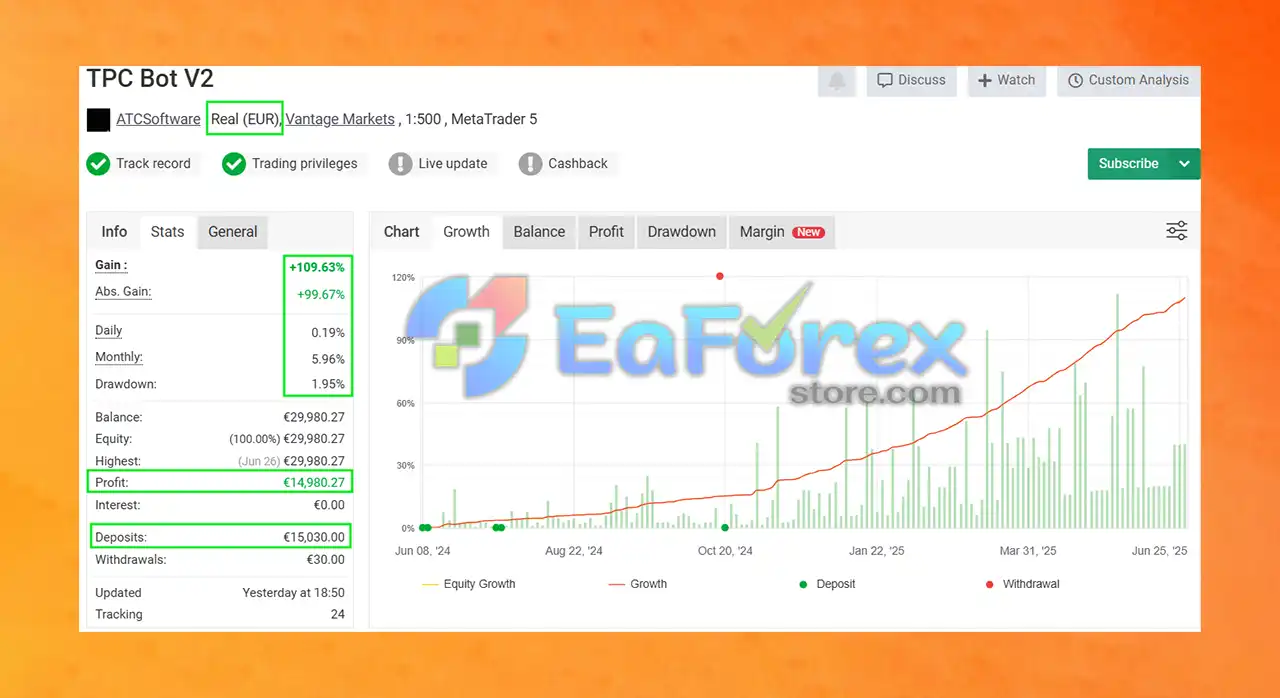1280x698 pixels.
Task: Click the "€0.00" interest value
Action: (329, 505)
